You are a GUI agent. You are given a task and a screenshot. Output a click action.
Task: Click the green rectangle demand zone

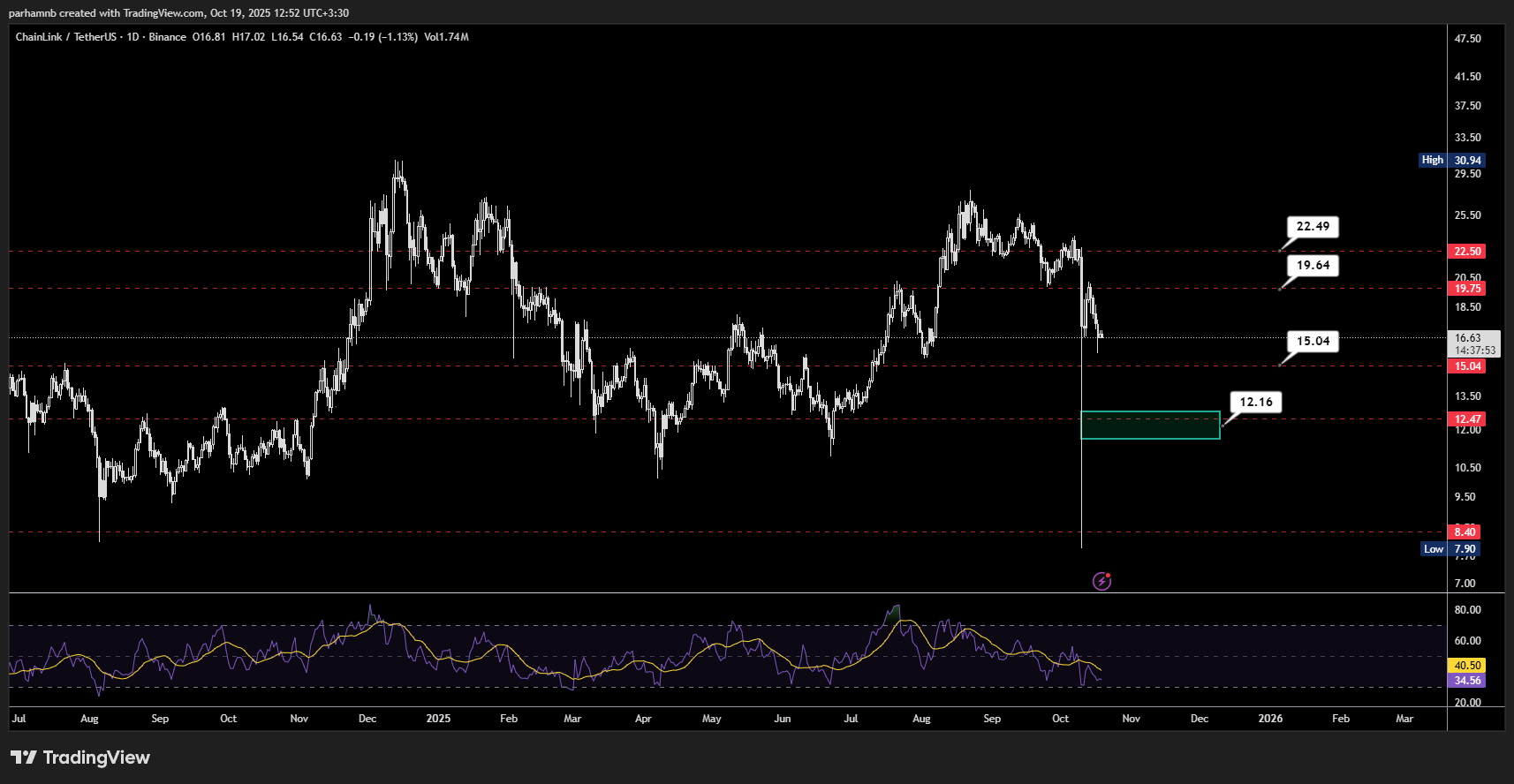tap(1150, 425)
